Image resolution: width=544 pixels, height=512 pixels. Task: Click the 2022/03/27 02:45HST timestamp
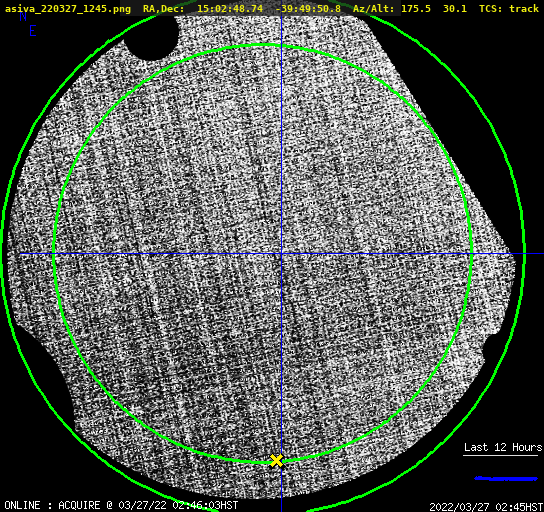pyautogui.click(x=486, y=507)
